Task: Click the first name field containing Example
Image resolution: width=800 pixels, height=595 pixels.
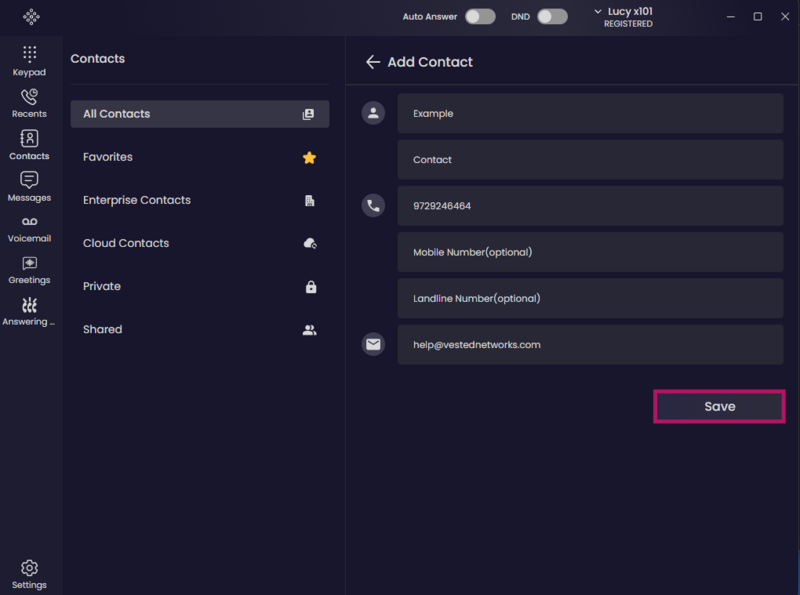Action: click(x=590, y=113)
